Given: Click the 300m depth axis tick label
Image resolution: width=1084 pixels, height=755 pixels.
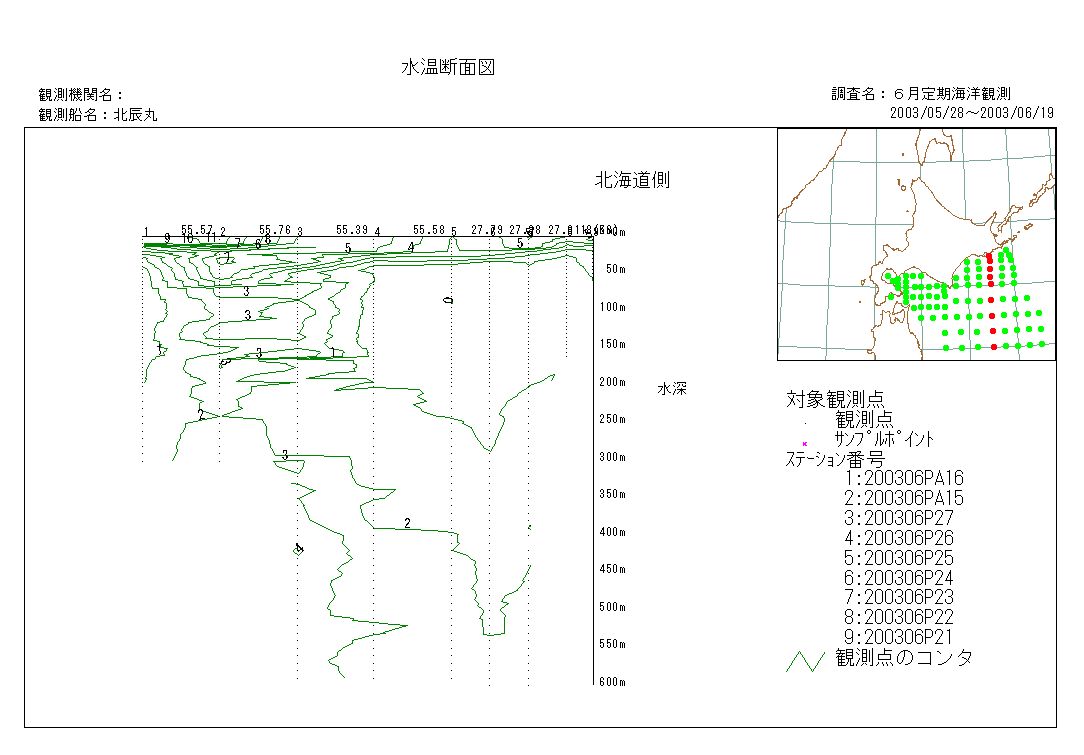Looking at the screenshot, I should coord(611,457).
